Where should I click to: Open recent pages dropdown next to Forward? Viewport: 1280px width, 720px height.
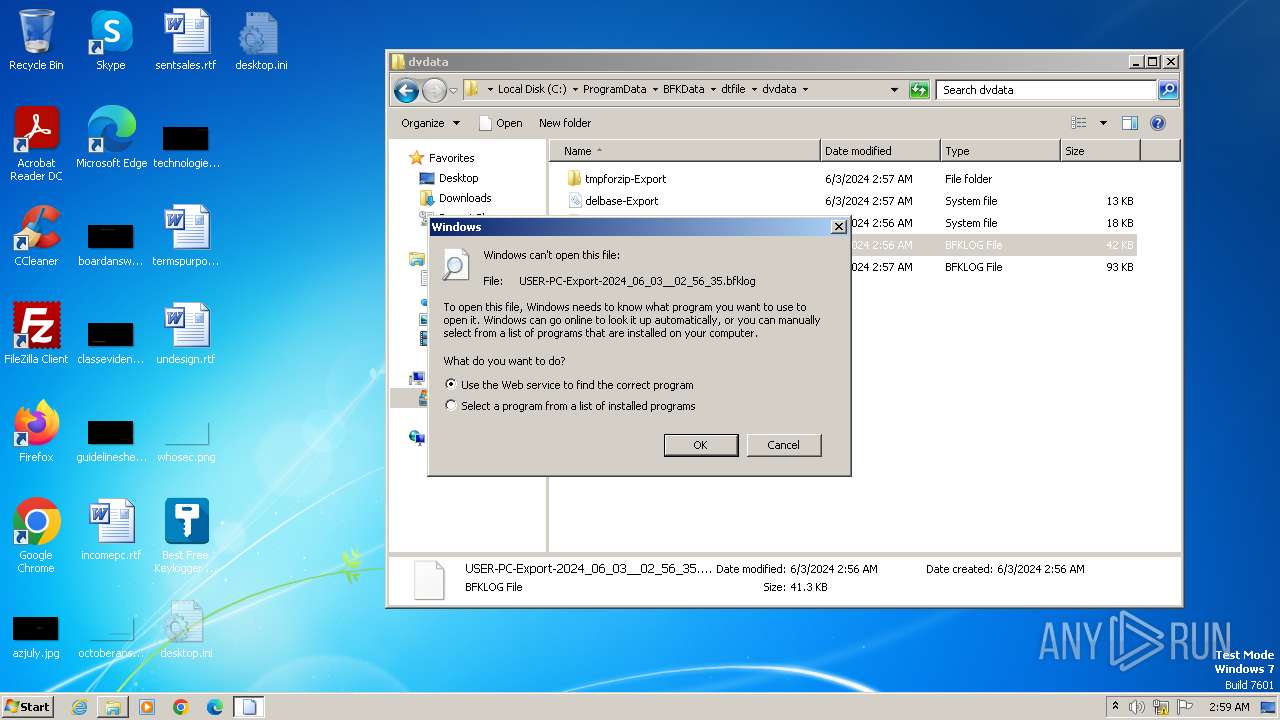pyautogui.click(x=453, y=90)
